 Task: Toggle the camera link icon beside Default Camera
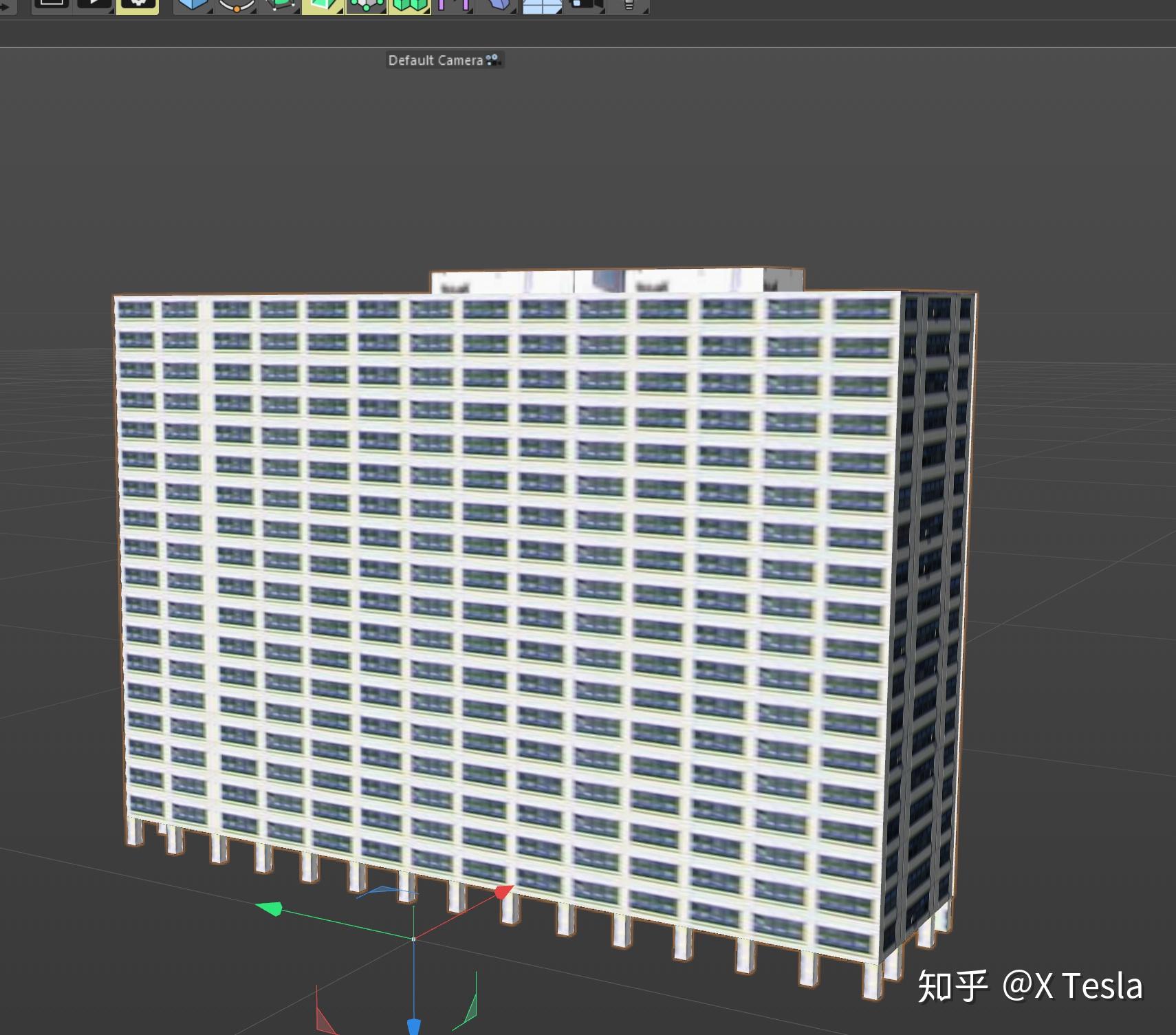click(x=494, y=61)
